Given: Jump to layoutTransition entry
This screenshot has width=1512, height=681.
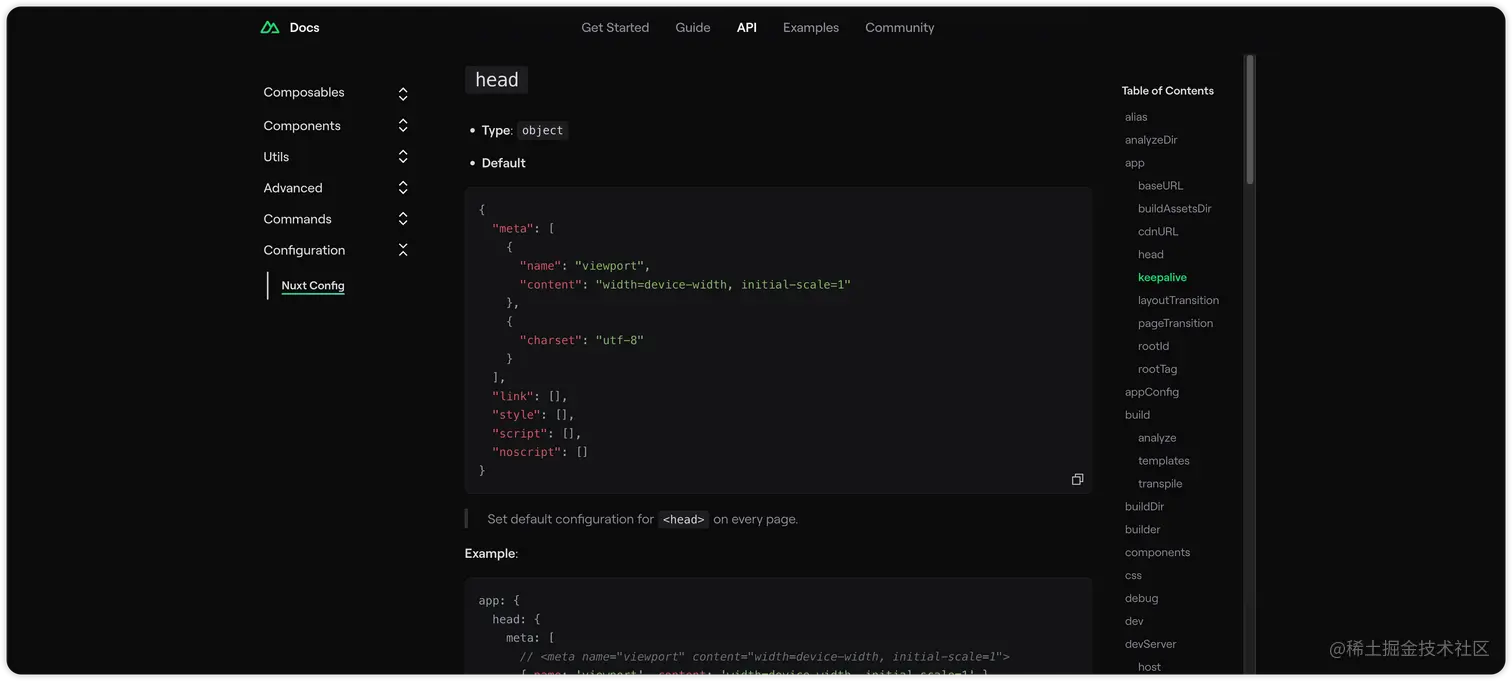Looking at the screenshot, I should pos(1178,301).
